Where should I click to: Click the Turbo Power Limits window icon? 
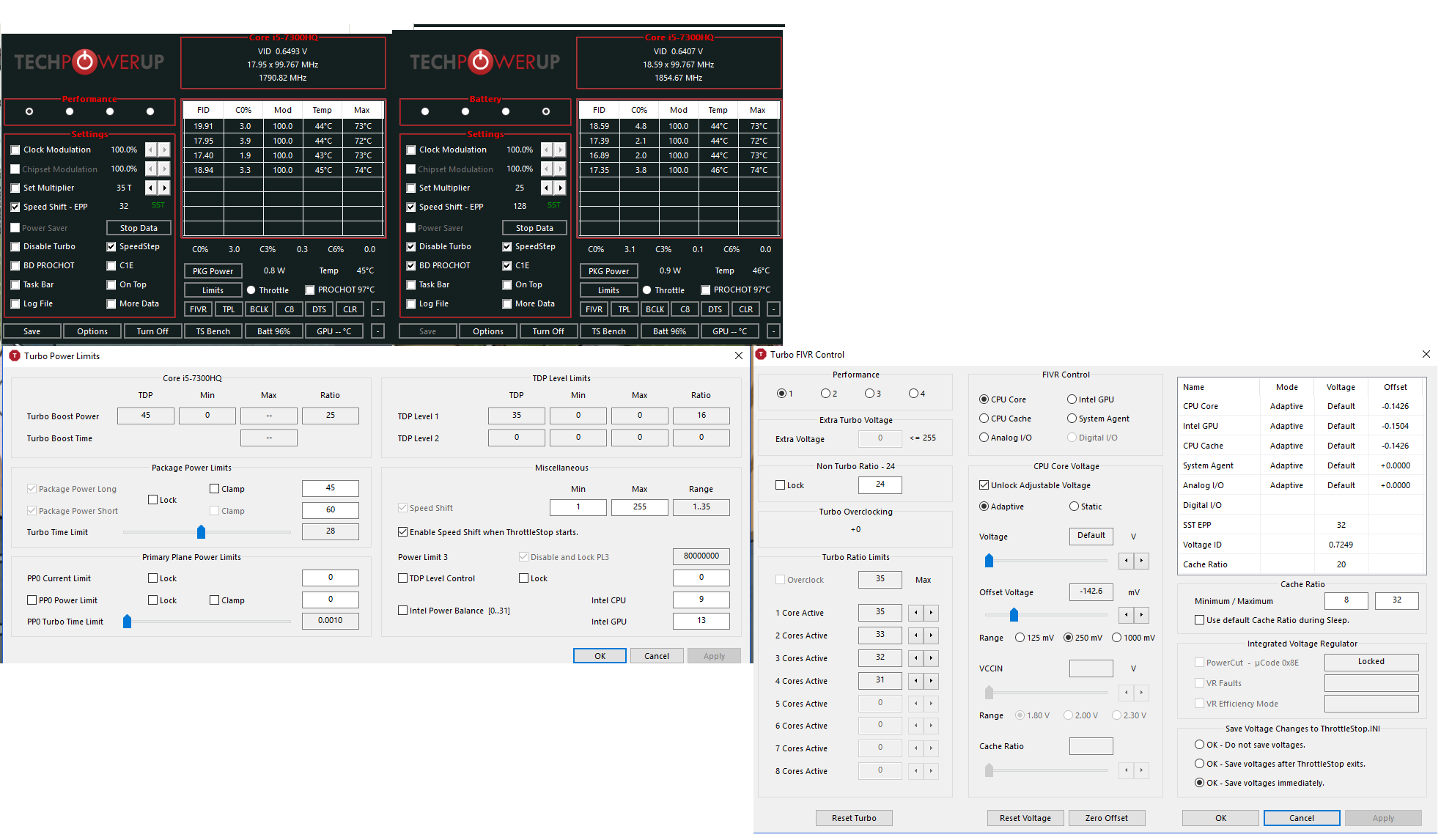pyautogui.click(x=14, y=355)
